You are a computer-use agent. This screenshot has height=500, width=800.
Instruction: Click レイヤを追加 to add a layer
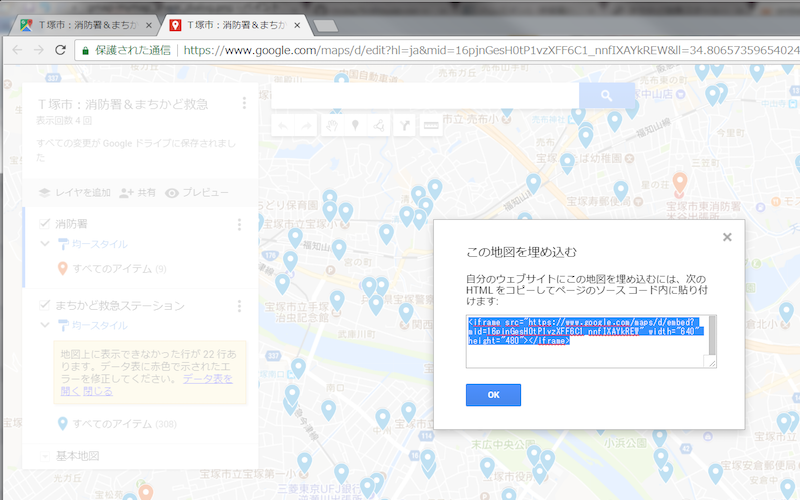(75, 192)
